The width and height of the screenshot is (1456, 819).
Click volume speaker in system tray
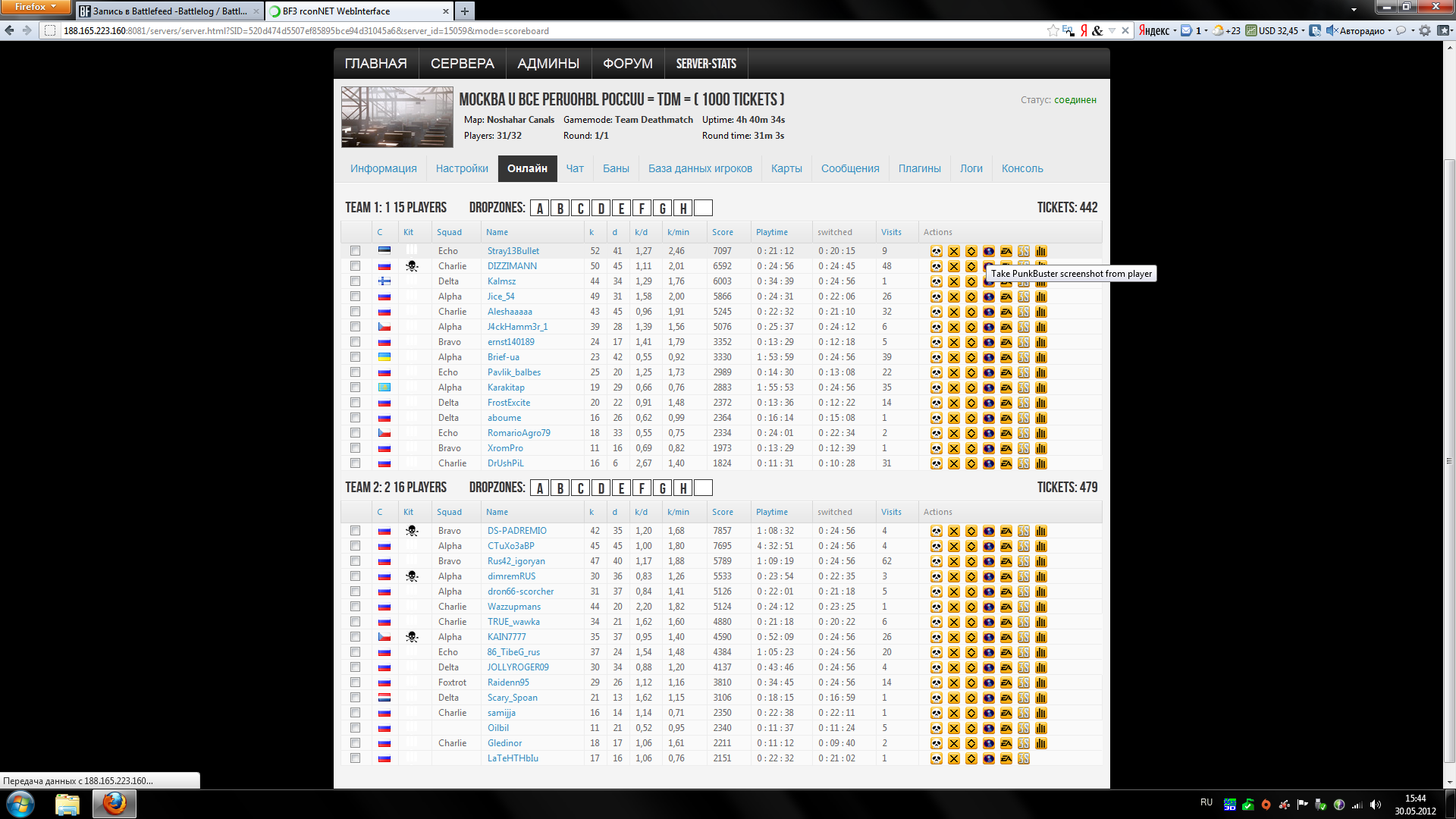(1376, 805)
